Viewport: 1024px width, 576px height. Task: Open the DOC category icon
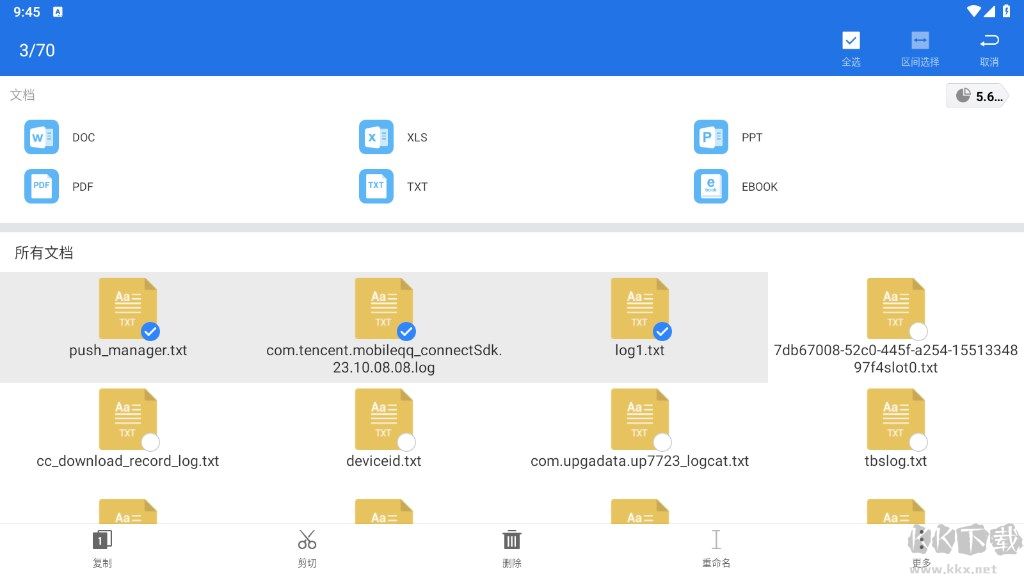(x=41, y=137)
